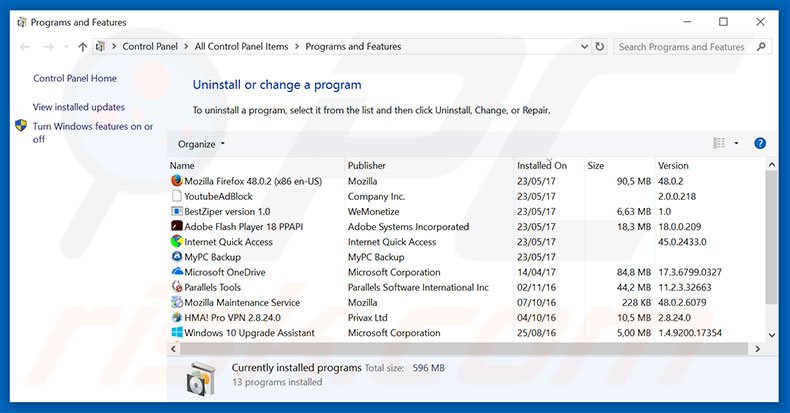Open the help question mark icon
Screen dimensions: 790x413
tap(760, 144)
